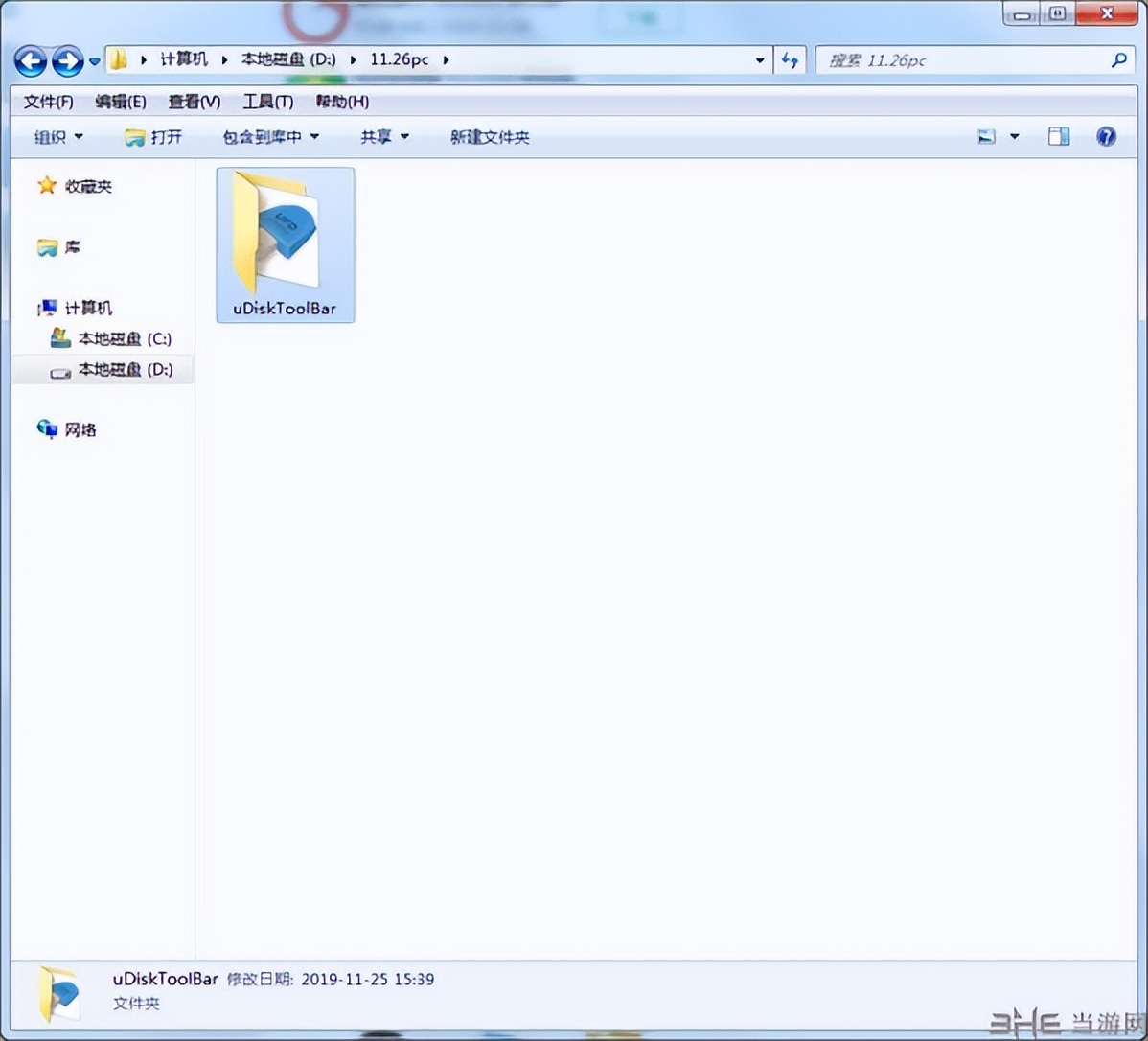The width and height of the screenshot is (1148, 1041).
Task: Click the 新建文件夹 button
Action: (x=490, y=137)
